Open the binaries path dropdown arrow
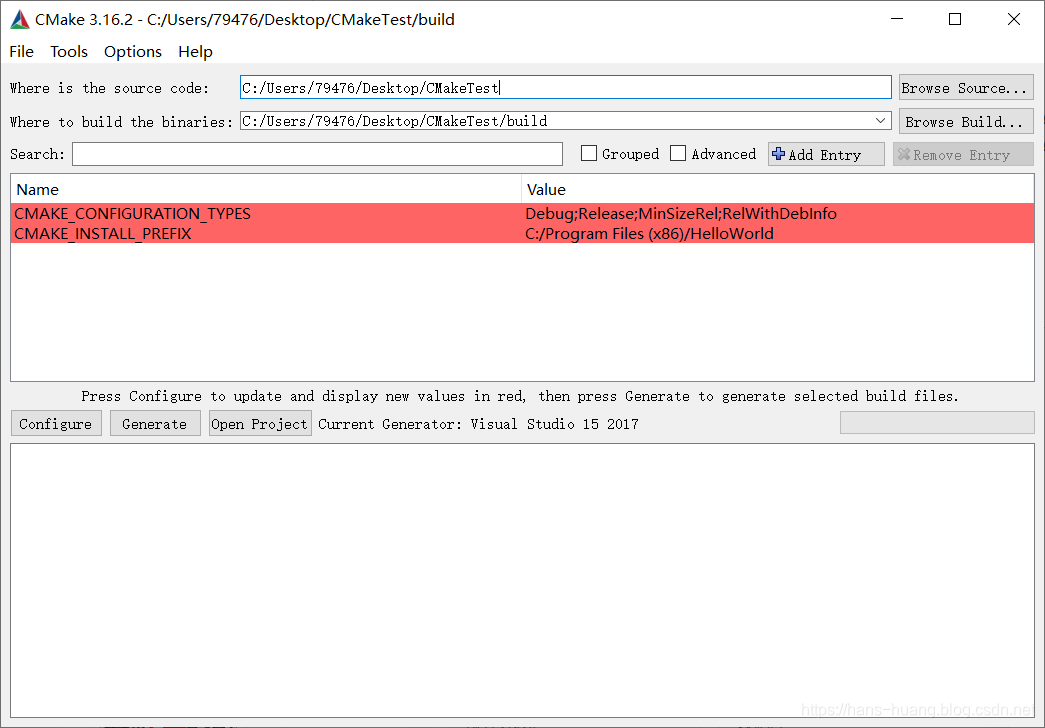 point(882,120)
